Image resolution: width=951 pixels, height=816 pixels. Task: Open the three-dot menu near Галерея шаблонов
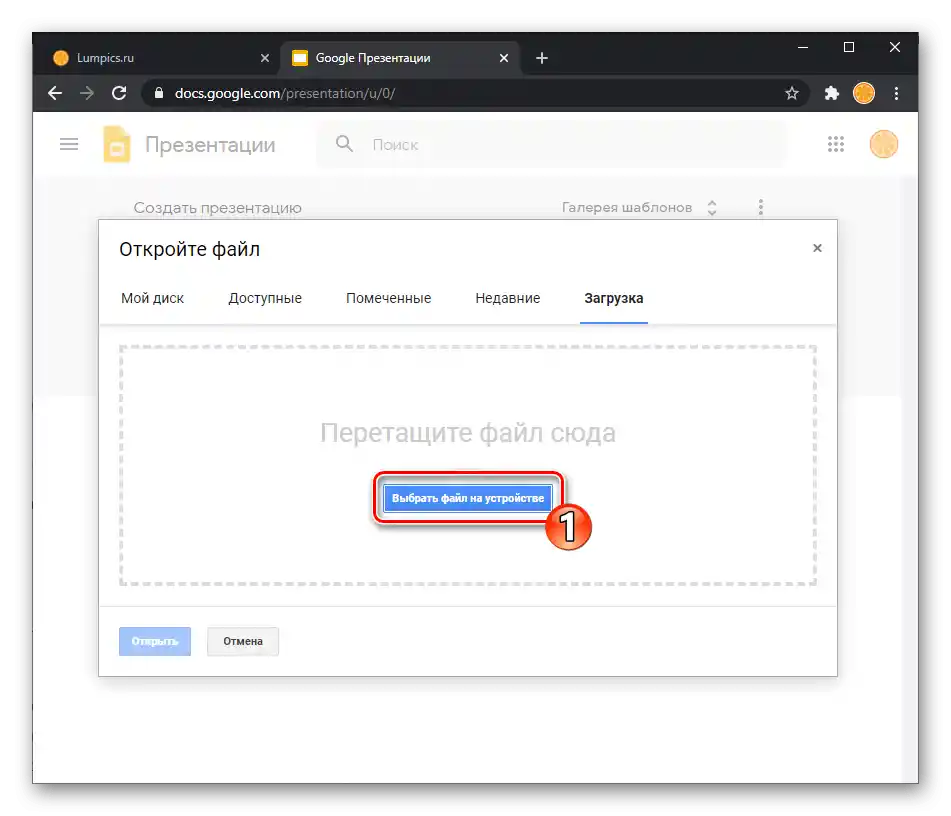pos(761,207)
